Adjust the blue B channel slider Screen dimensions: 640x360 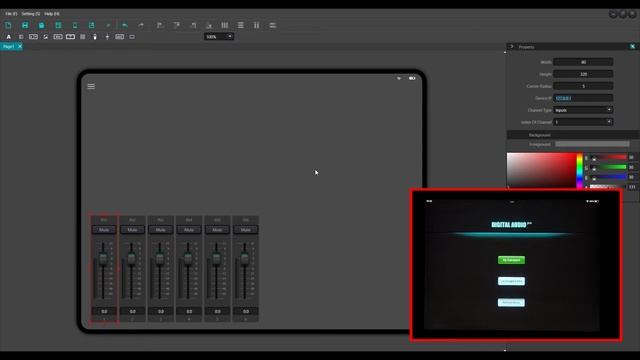point(608,177)
